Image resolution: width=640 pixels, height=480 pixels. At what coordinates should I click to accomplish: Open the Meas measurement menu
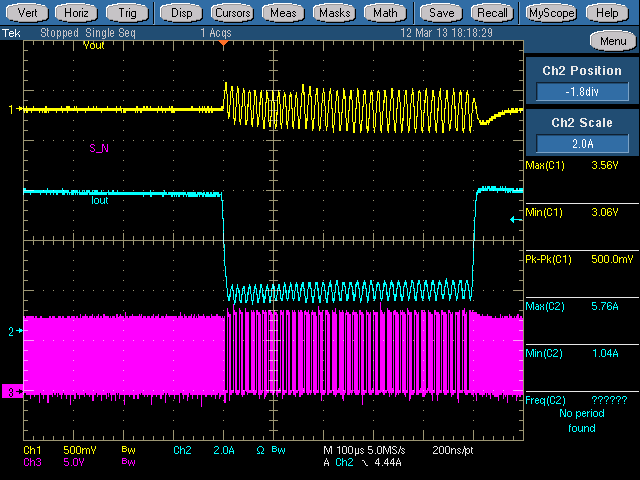(x=284, y=13)
